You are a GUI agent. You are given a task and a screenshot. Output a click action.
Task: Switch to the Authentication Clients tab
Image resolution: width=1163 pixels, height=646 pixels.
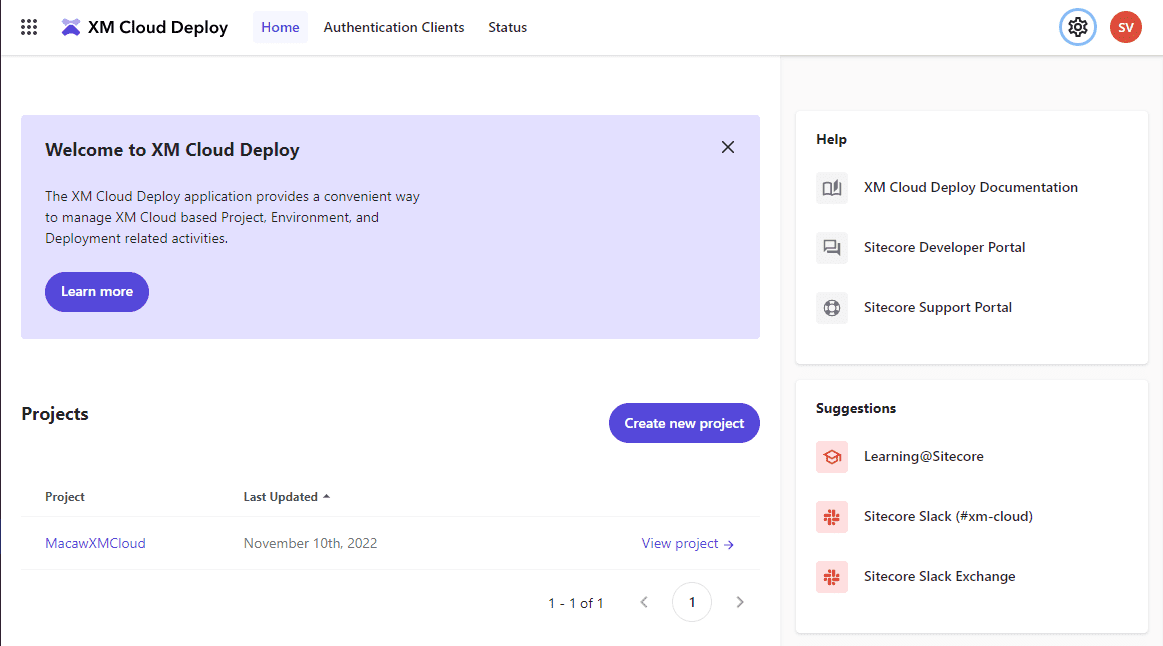coord(393,27)
